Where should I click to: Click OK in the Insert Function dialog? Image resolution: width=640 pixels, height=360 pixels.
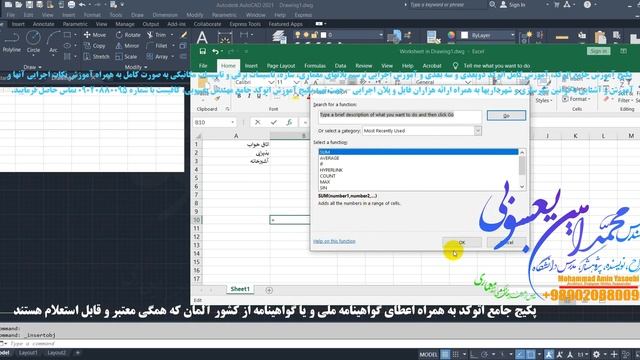click(x=462, y=242)
